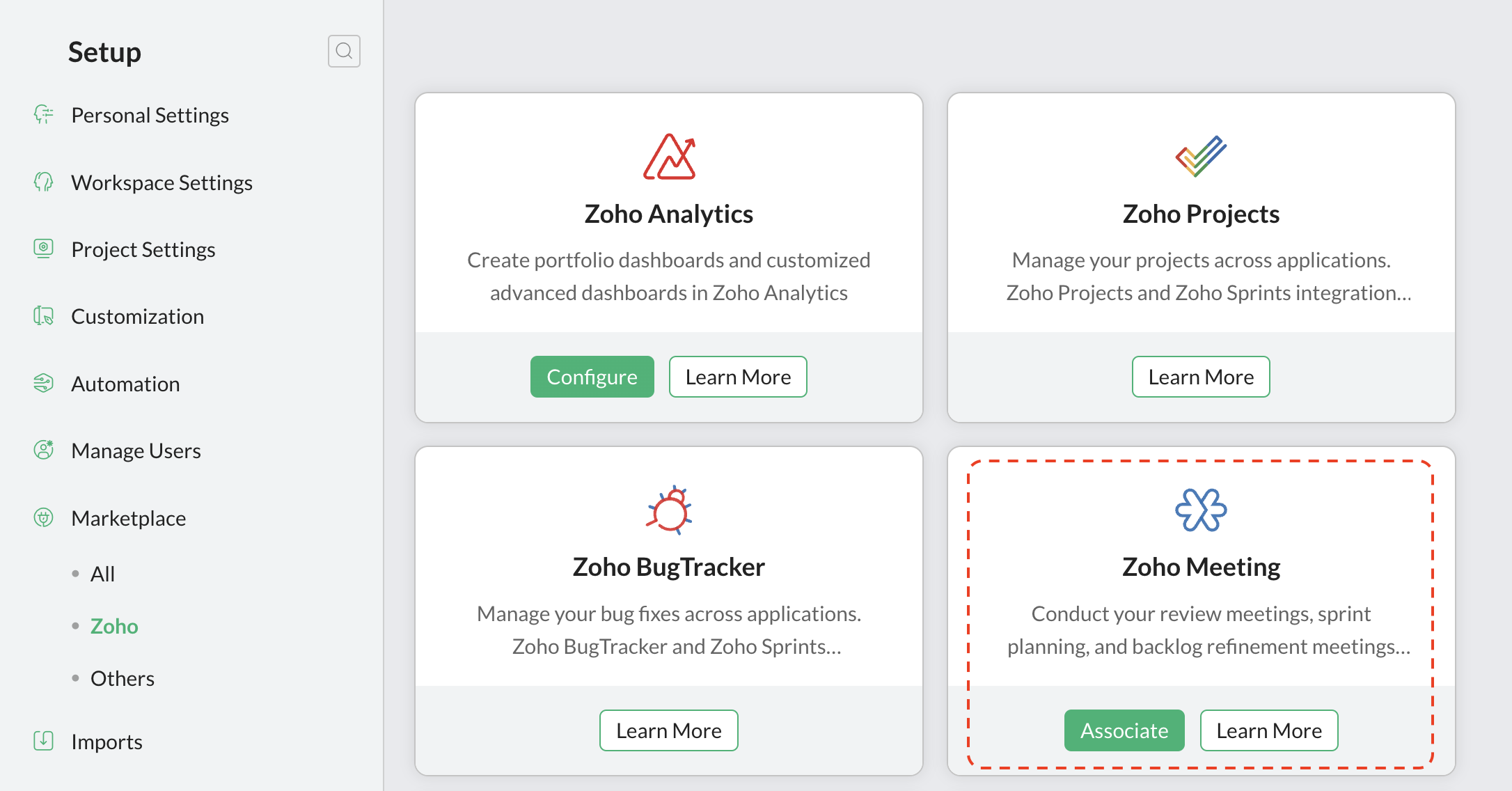
Task: Click the Marketplace plug icon
Action: click(44, 518)
